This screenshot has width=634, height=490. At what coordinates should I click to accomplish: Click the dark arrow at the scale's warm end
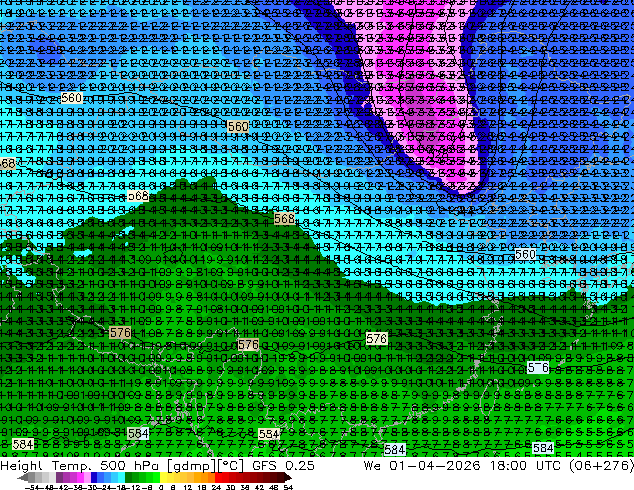coord(288,477)
